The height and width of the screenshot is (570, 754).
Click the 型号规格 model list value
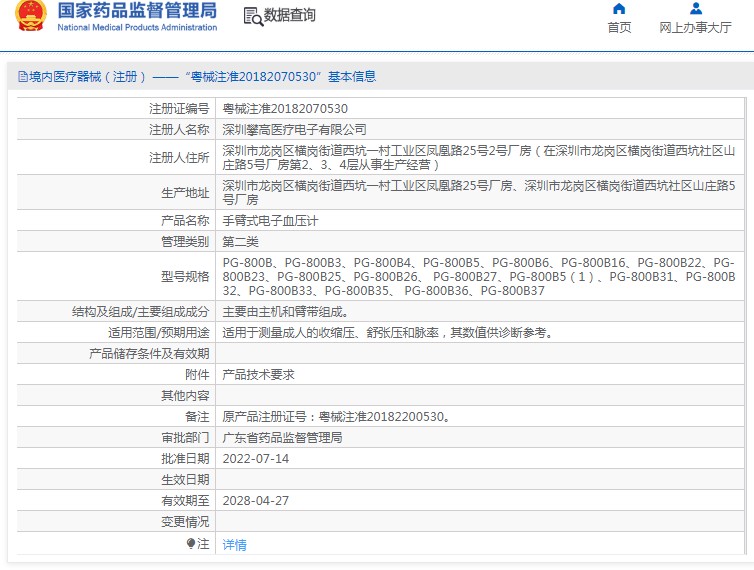point(479,277)
